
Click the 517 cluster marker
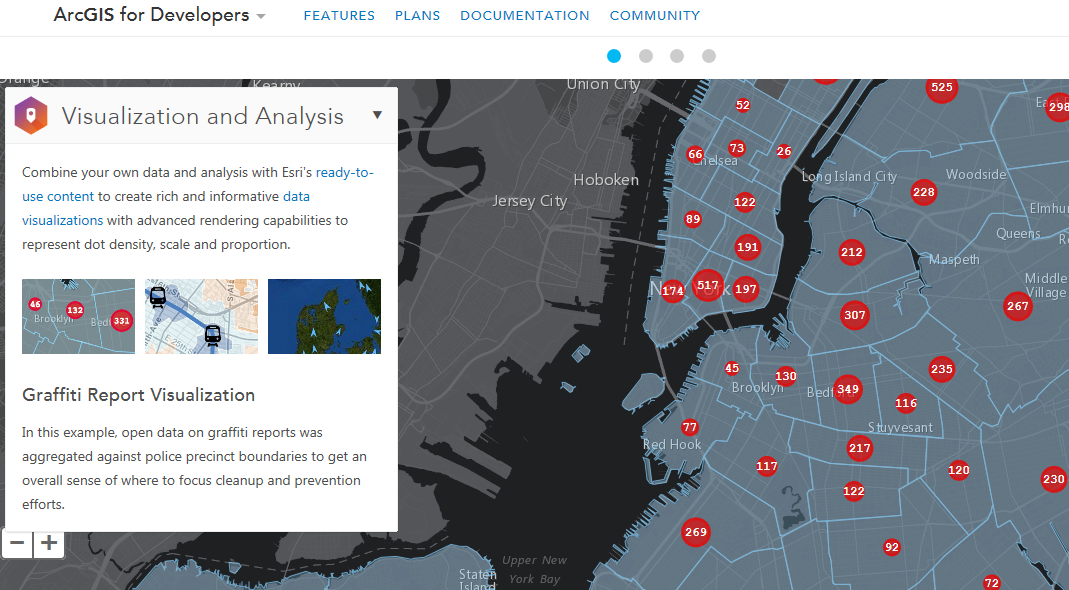[x=708, y=286]
